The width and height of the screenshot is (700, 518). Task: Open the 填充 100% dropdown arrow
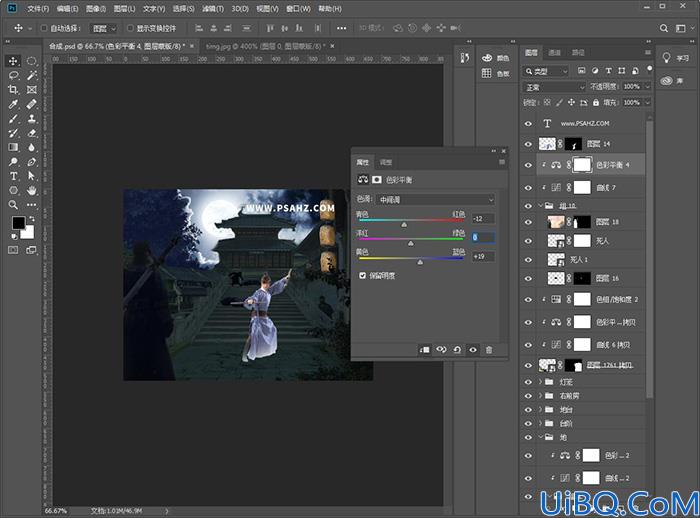(647, 103)
